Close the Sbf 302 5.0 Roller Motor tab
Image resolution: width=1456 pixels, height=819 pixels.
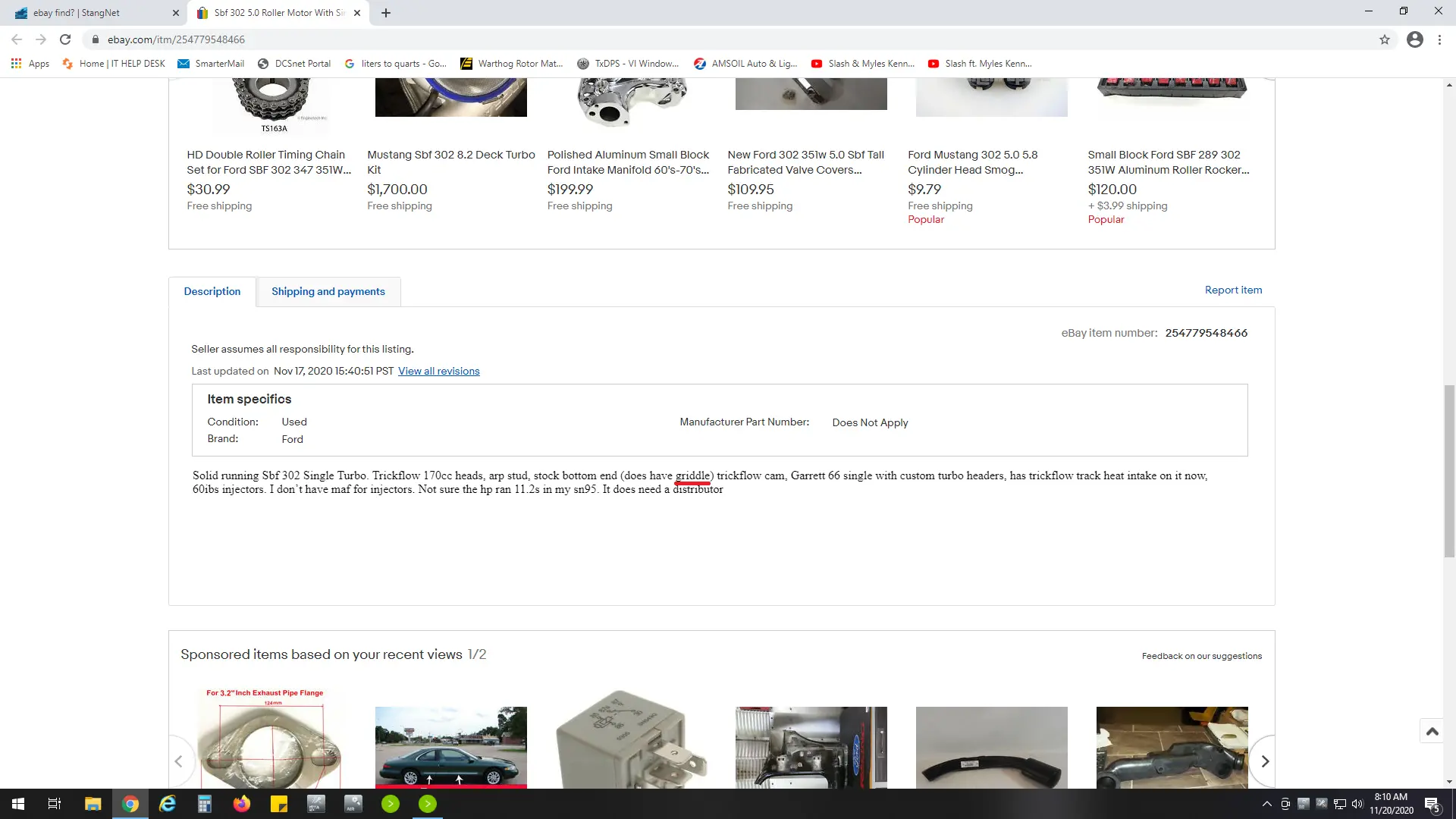point(357,13)
